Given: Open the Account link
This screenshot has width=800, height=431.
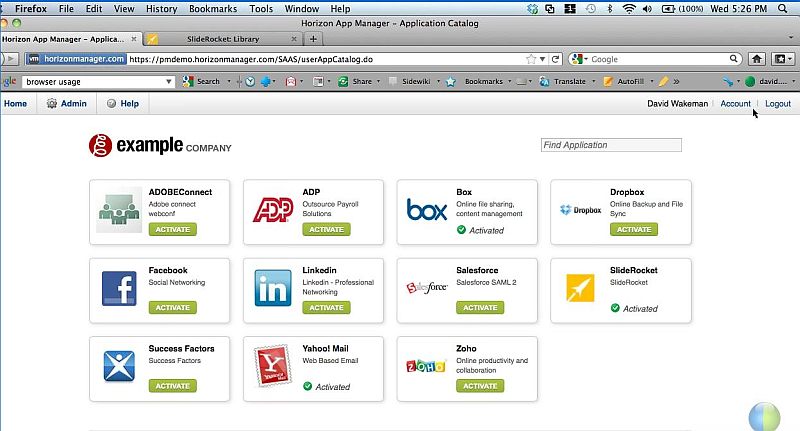Looking at the screenshot, I should [x=735, y=104].
